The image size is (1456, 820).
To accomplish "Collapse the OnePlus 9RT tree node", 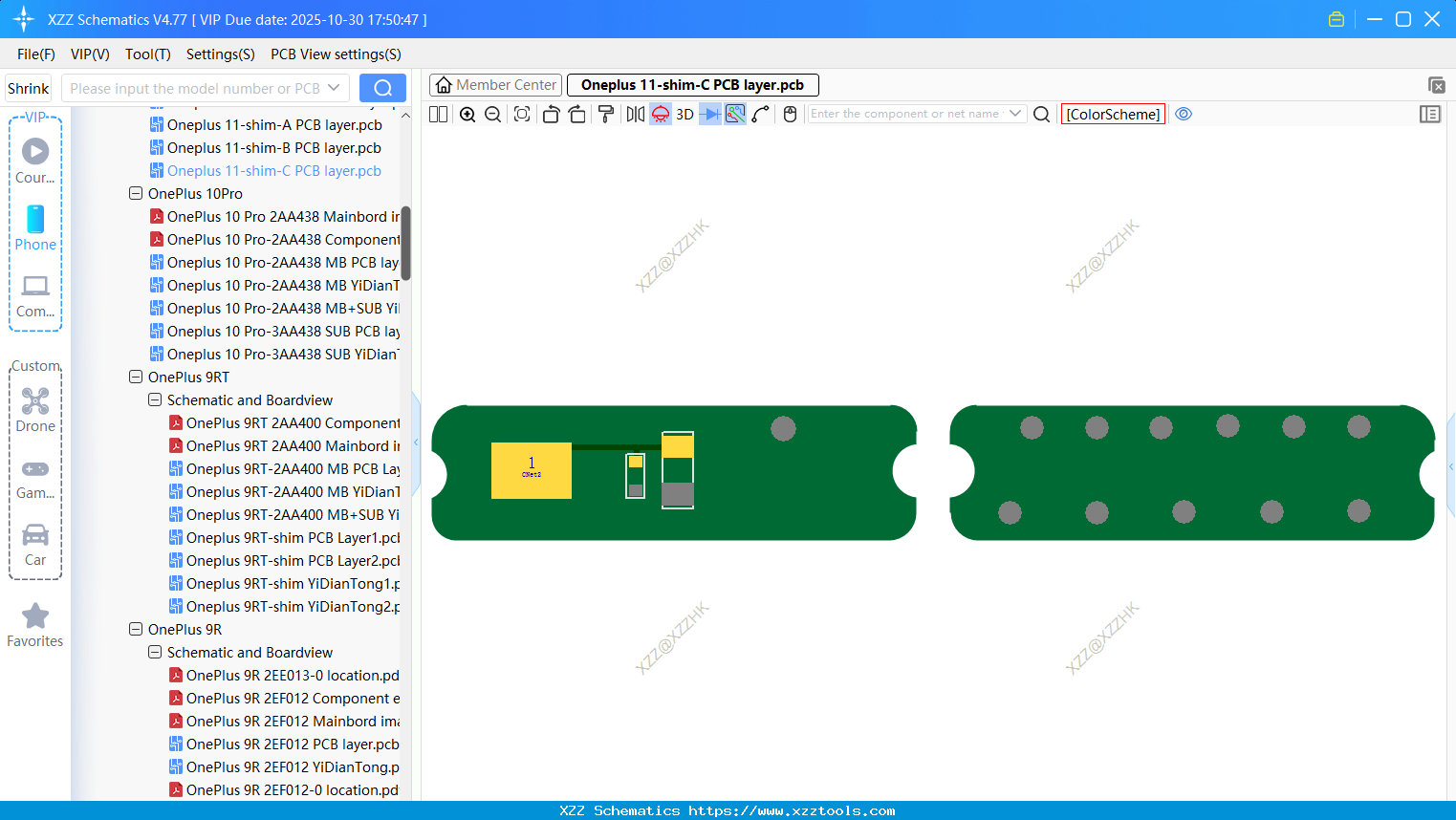I will pos(135,377).
